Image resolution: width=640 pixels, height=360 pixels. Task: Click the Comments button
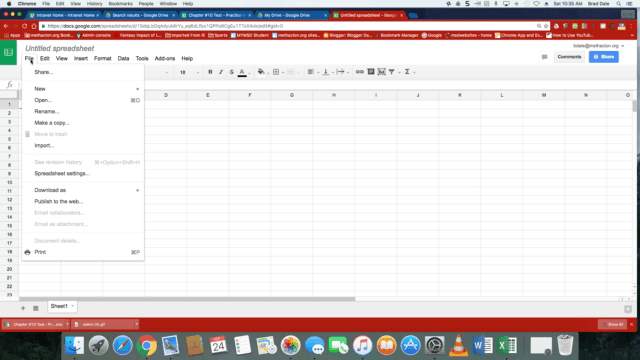(569, 57)
